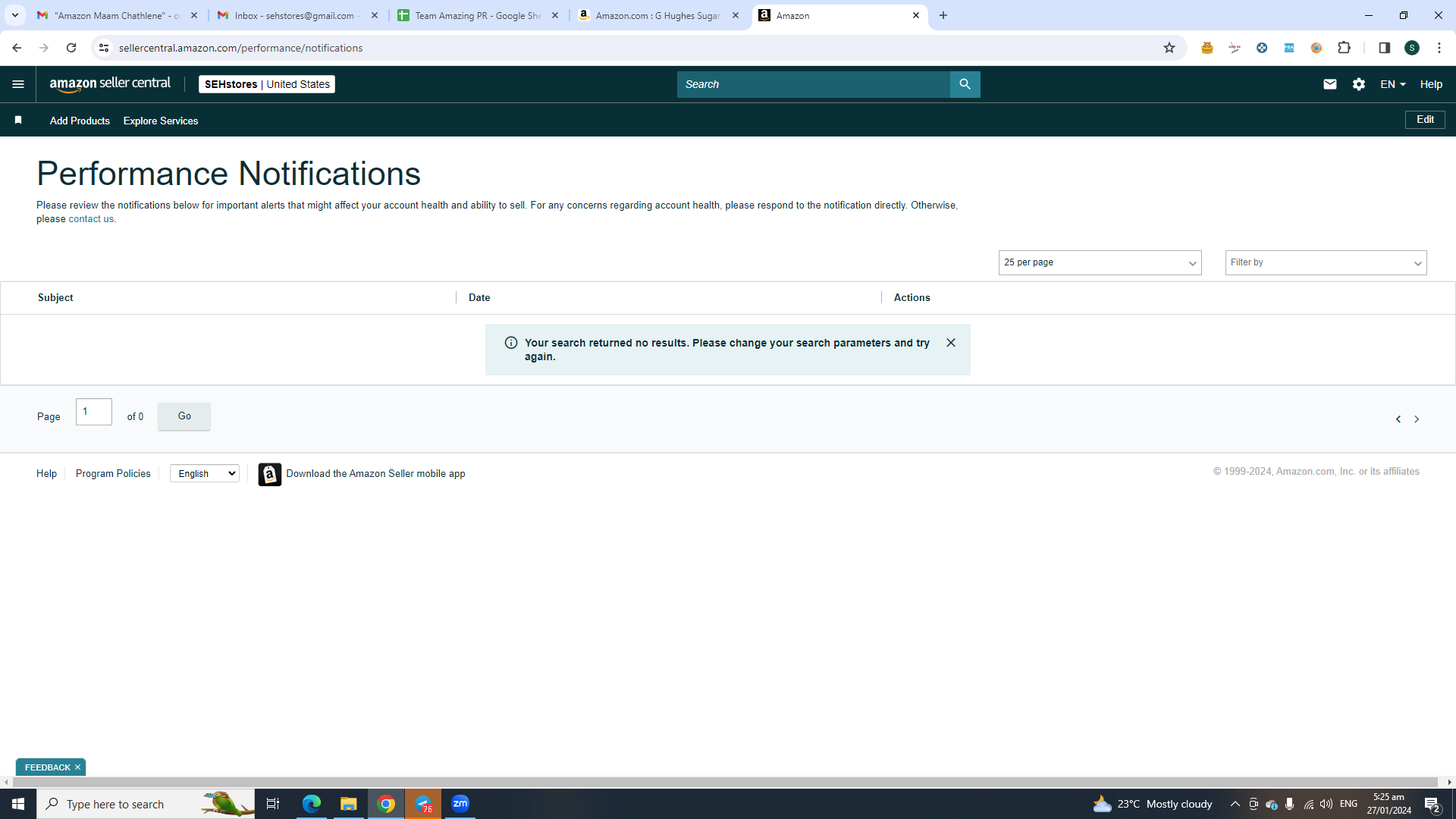The width and height of the screenshot is (1456, 819).
Task: Bookmark this page with star icon
Action: pyautogui.click(x=1169, y=48)
